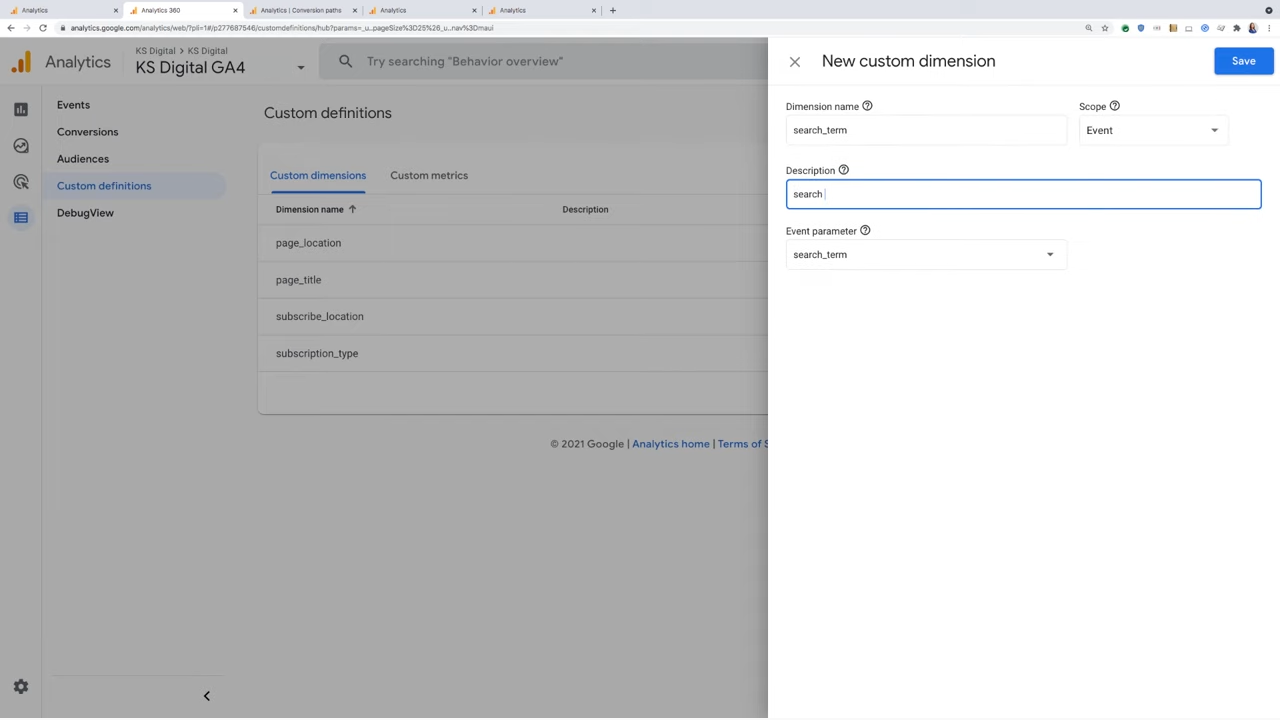Click the Description text field

(1023, 194)
